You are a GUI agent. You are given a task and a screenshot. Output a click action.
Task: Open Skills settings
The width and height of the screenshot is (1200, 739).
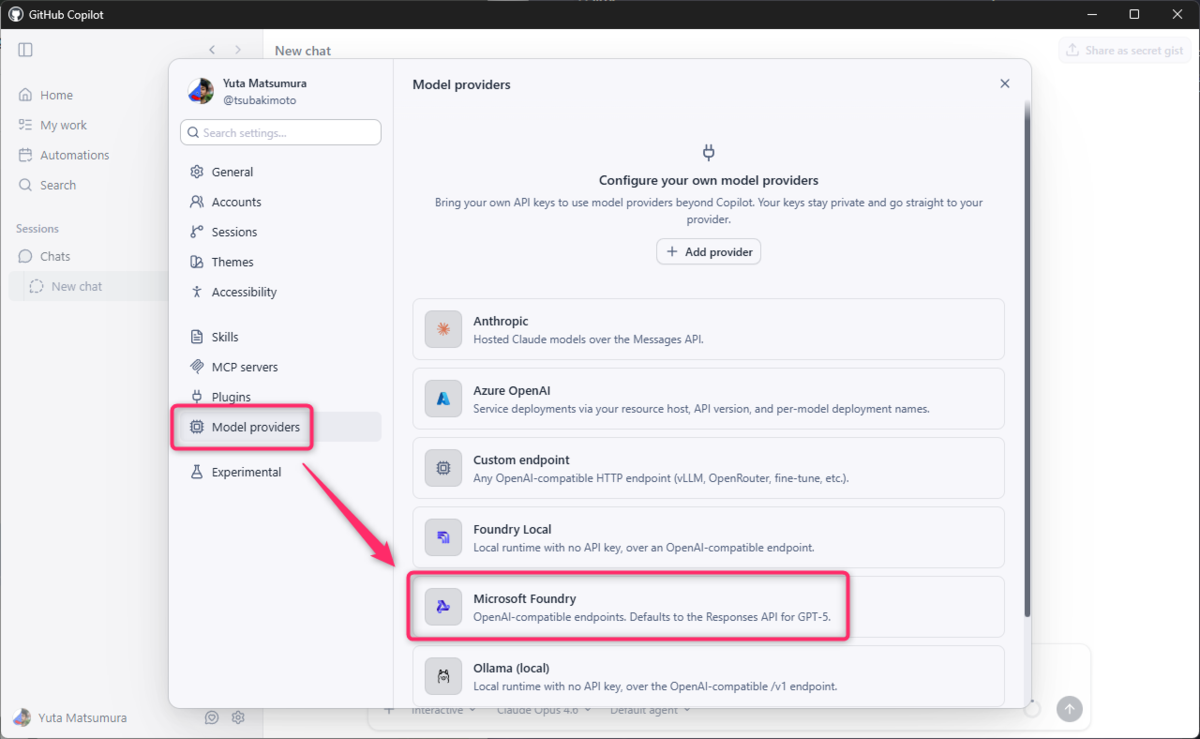click(281, 337)
